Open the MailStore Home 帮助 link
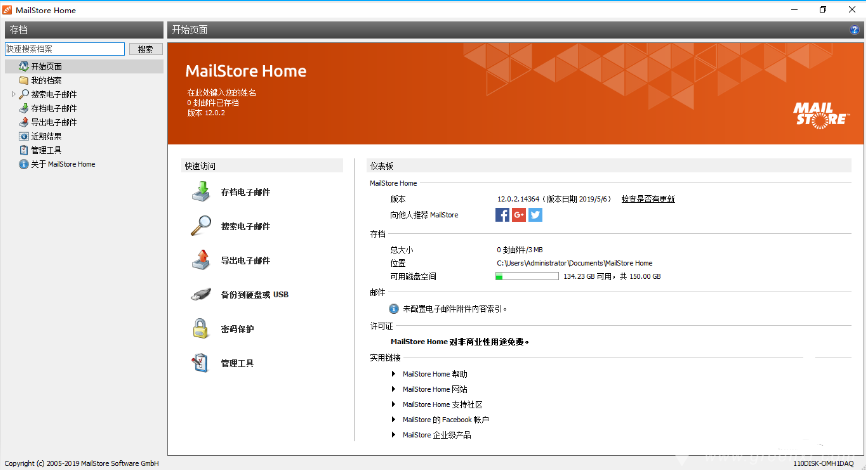 pyautogui.click(x=435, y=374)
